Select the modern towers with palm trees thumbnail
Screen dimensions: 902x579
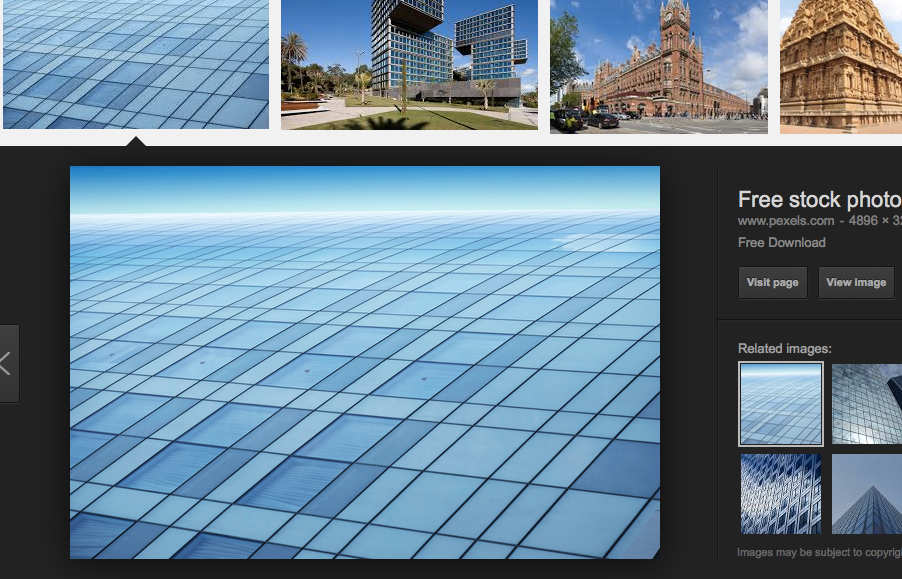(x=409, y=64)
